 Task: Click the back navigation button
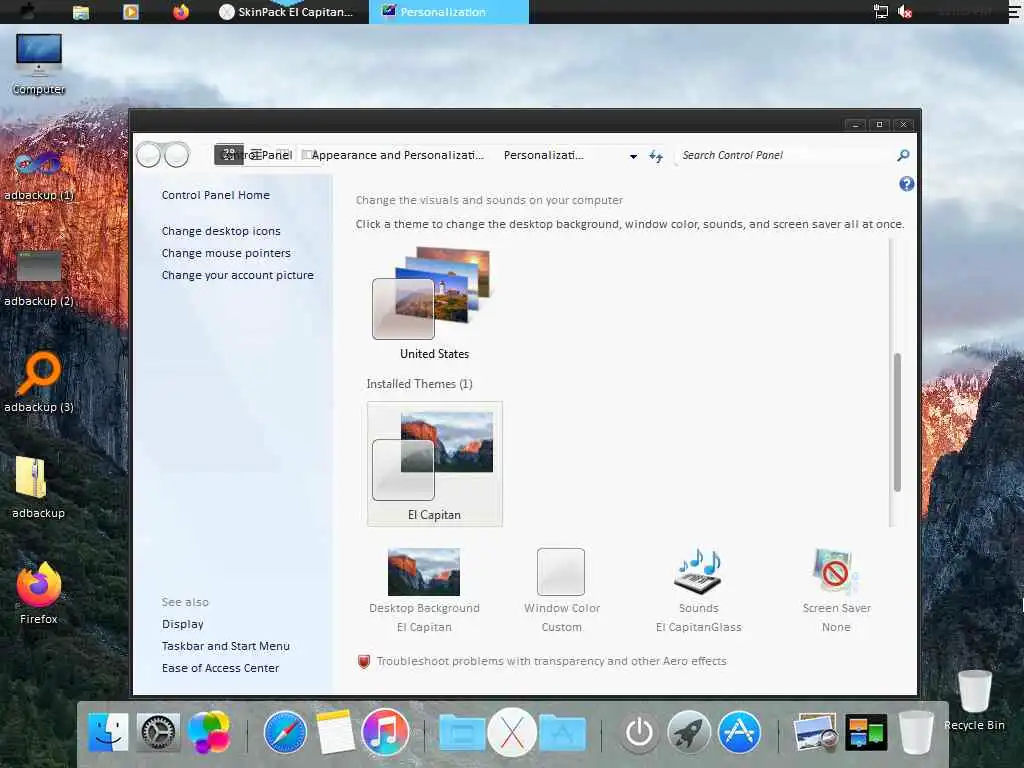148,155
